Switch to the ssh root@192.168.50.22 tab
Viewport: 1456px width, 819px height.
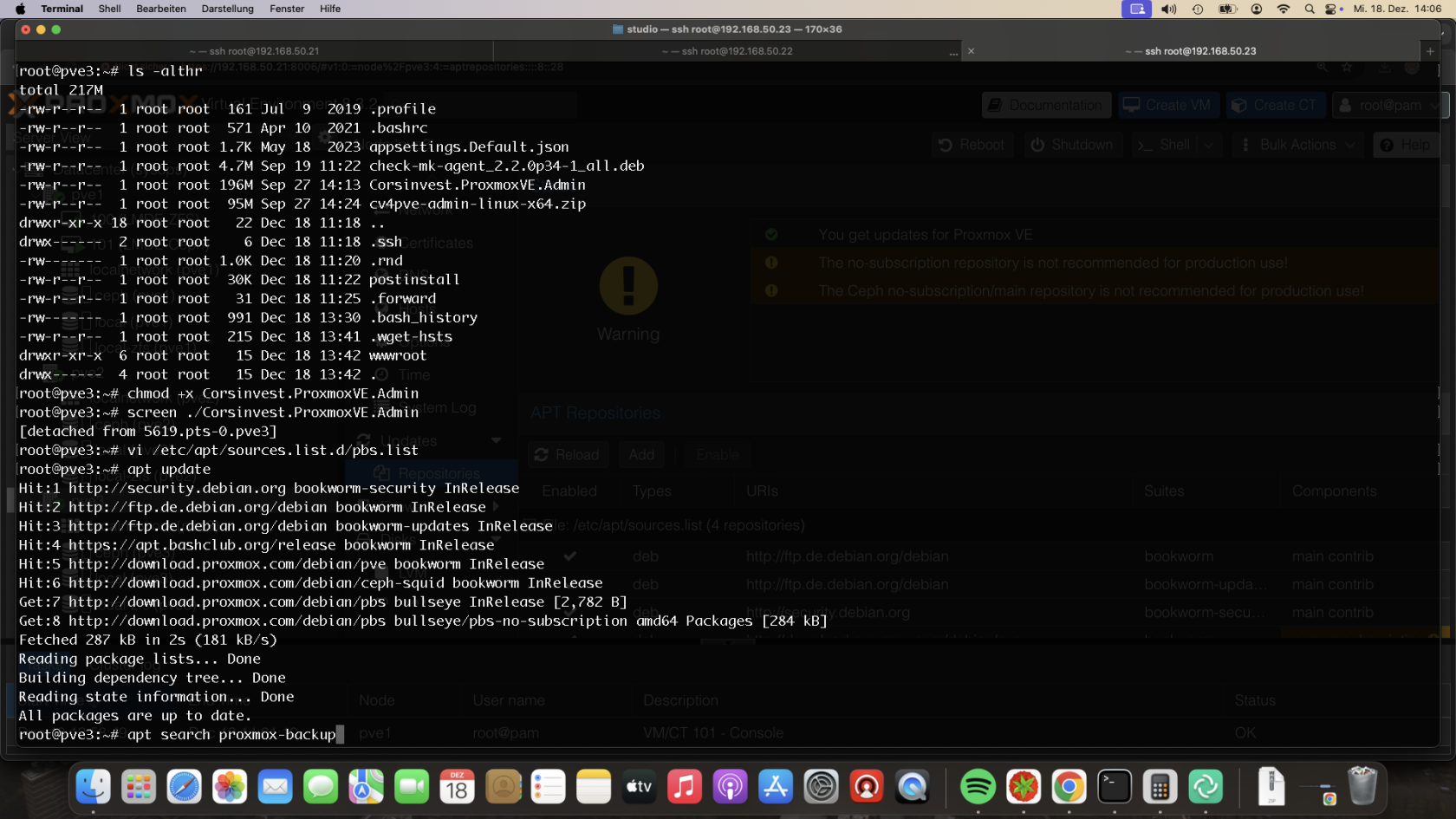pos(727,51)
